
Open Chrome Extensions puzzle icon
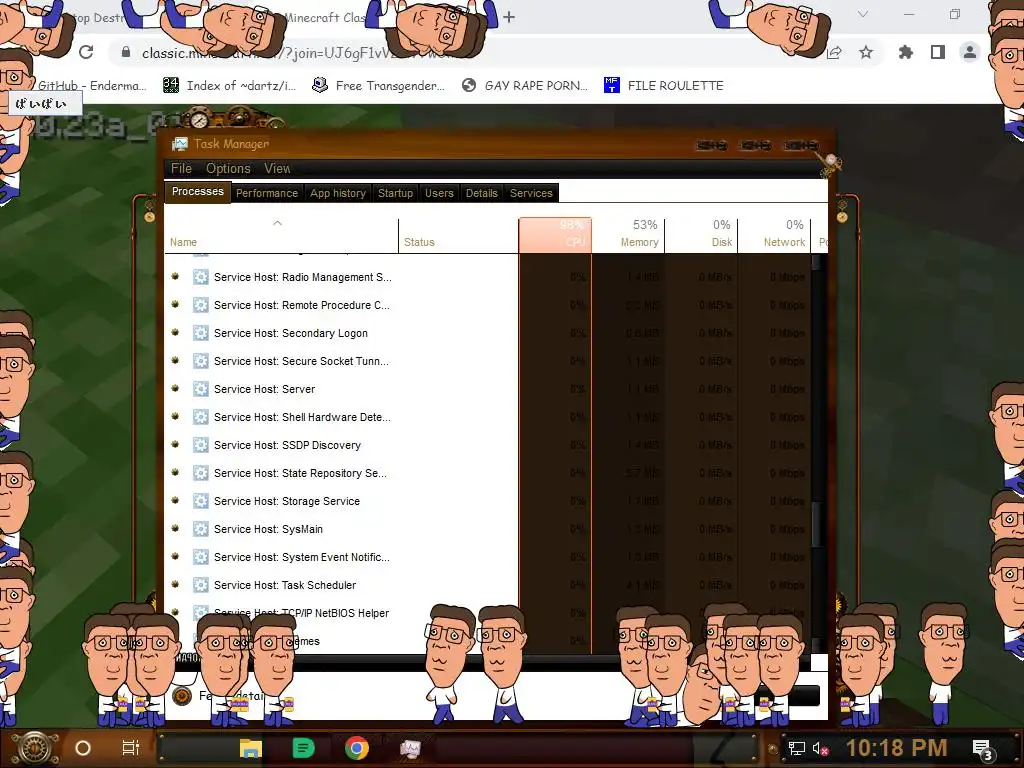click(x=905, y=52)
